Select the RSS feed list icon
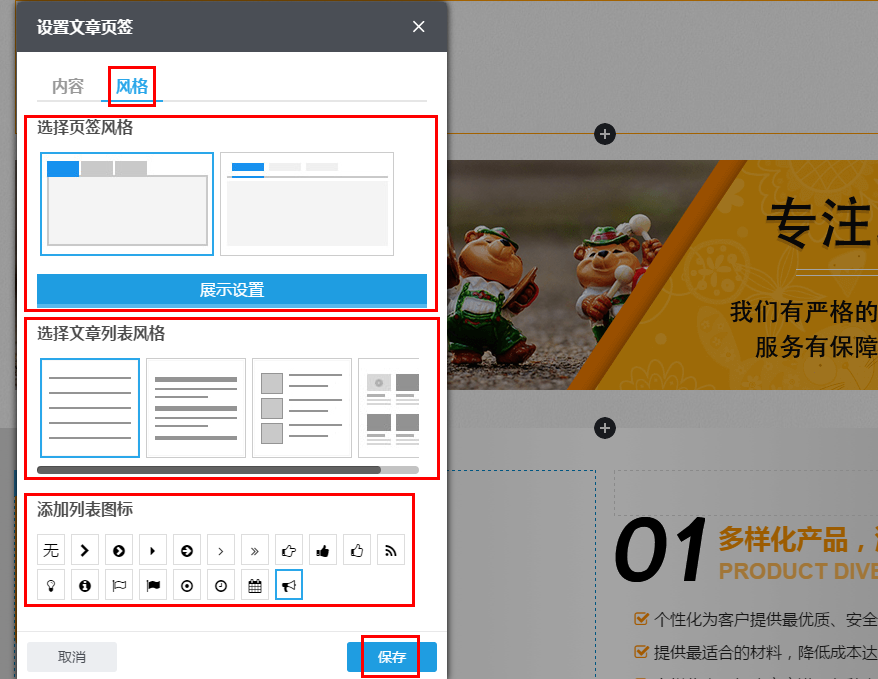The height and width of the screenshot is (679, 878). (x=391, y=550)
